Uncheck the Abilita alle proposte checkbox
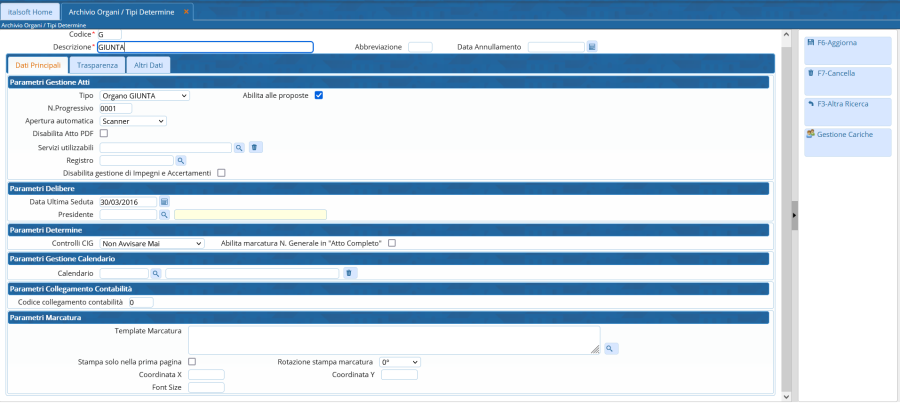This screenshot has height=403, width=900. [319, 95]
